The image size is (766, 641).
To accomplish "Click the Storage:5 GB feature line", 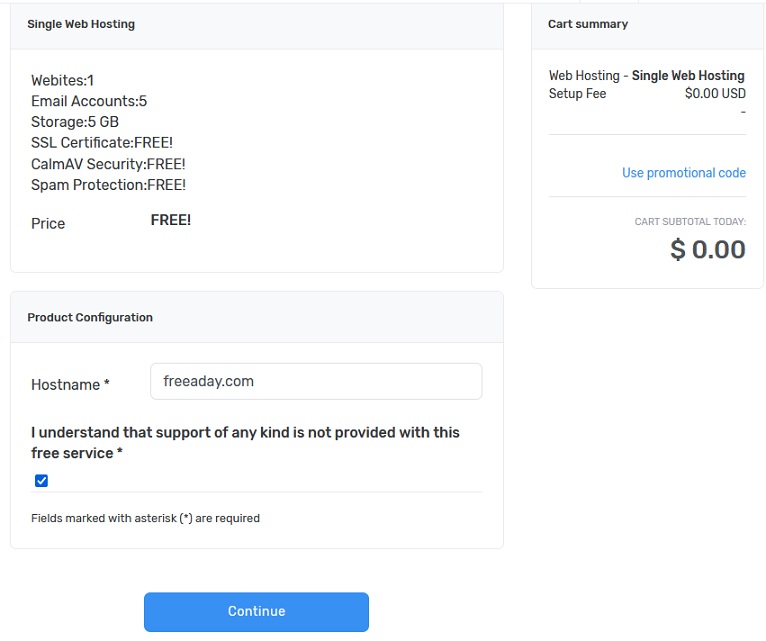I will tap(75, 122).
